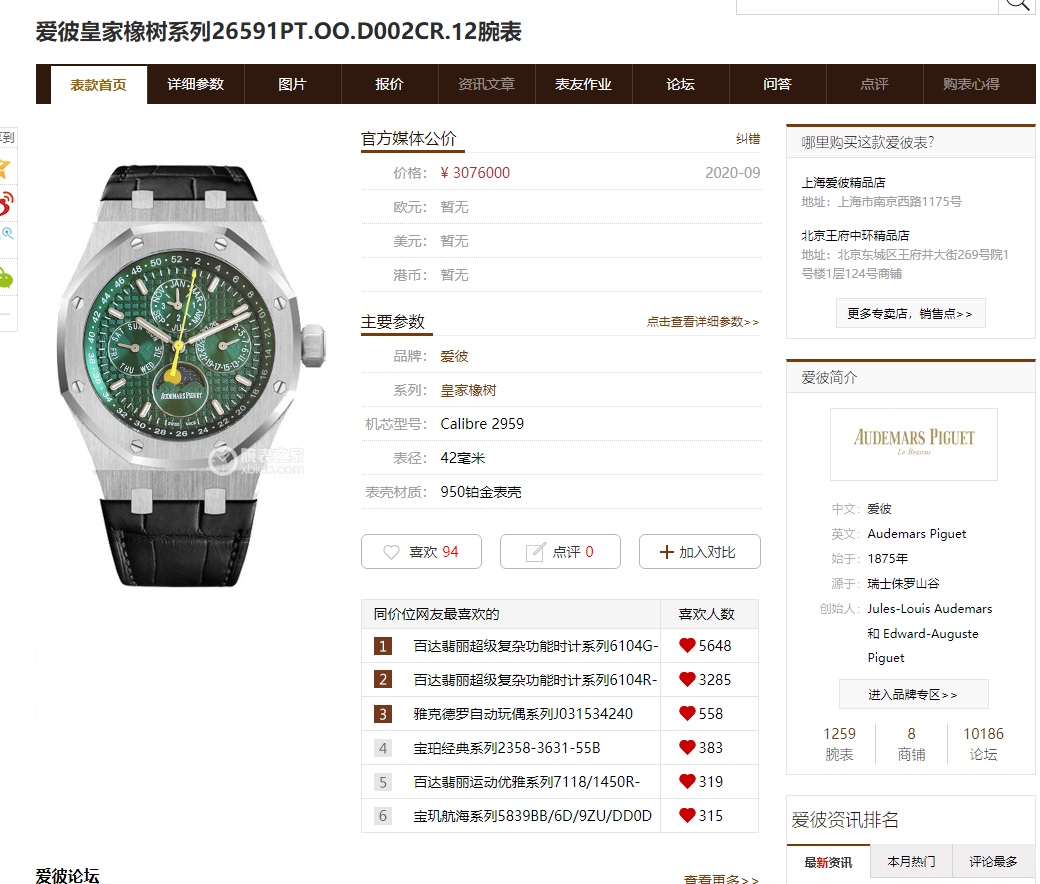Click the pencil icon on 点评 button

(535, 552)
